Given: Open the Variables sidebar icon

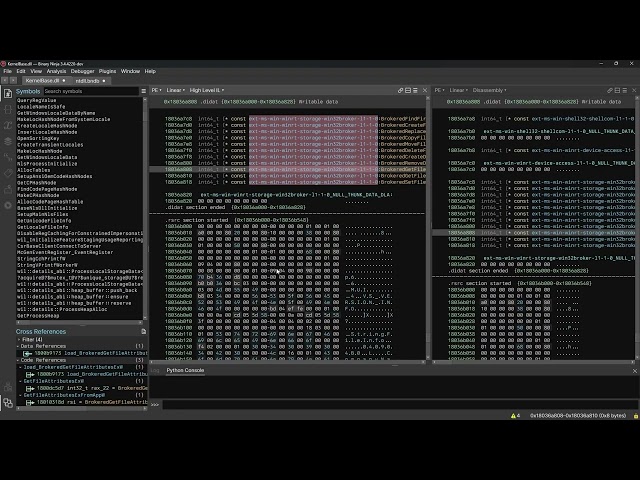Looking at the screenshot, I should (x=8, y=125).
